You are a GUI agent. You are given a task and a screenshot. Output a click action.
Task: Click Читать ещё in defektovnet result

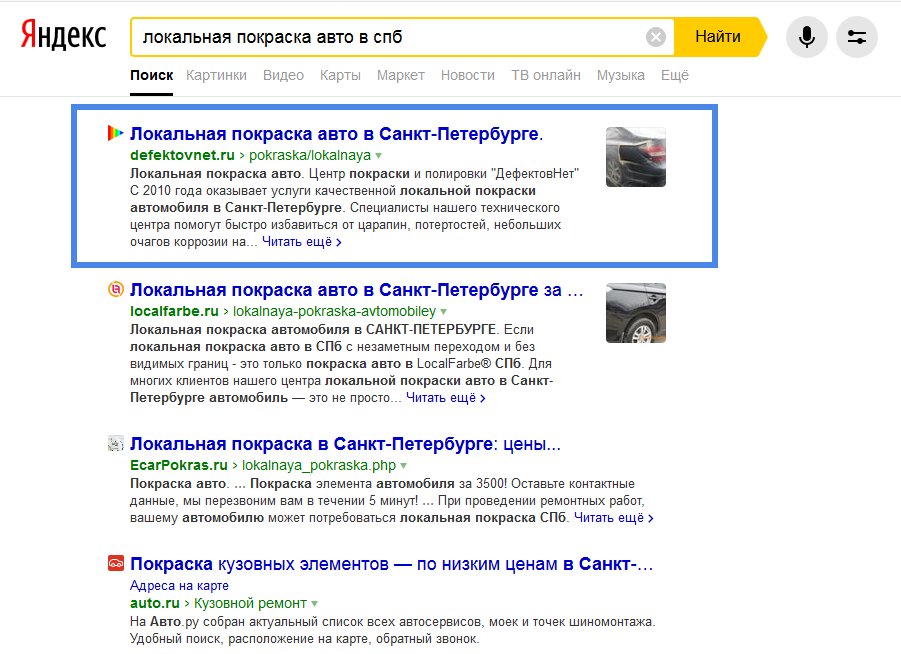pyautogui.click(x=302, y=242)
